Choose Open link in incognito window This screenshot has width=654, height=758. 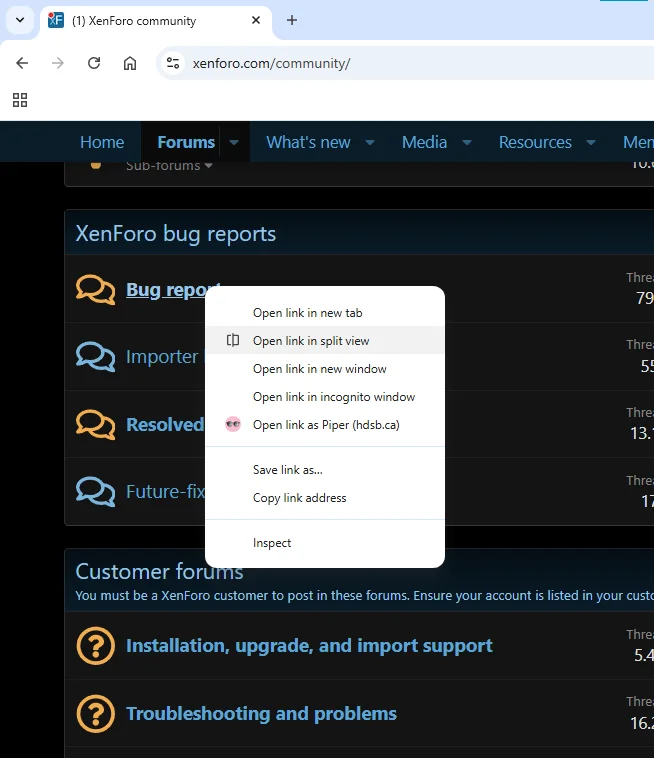(x=333, y=397)
